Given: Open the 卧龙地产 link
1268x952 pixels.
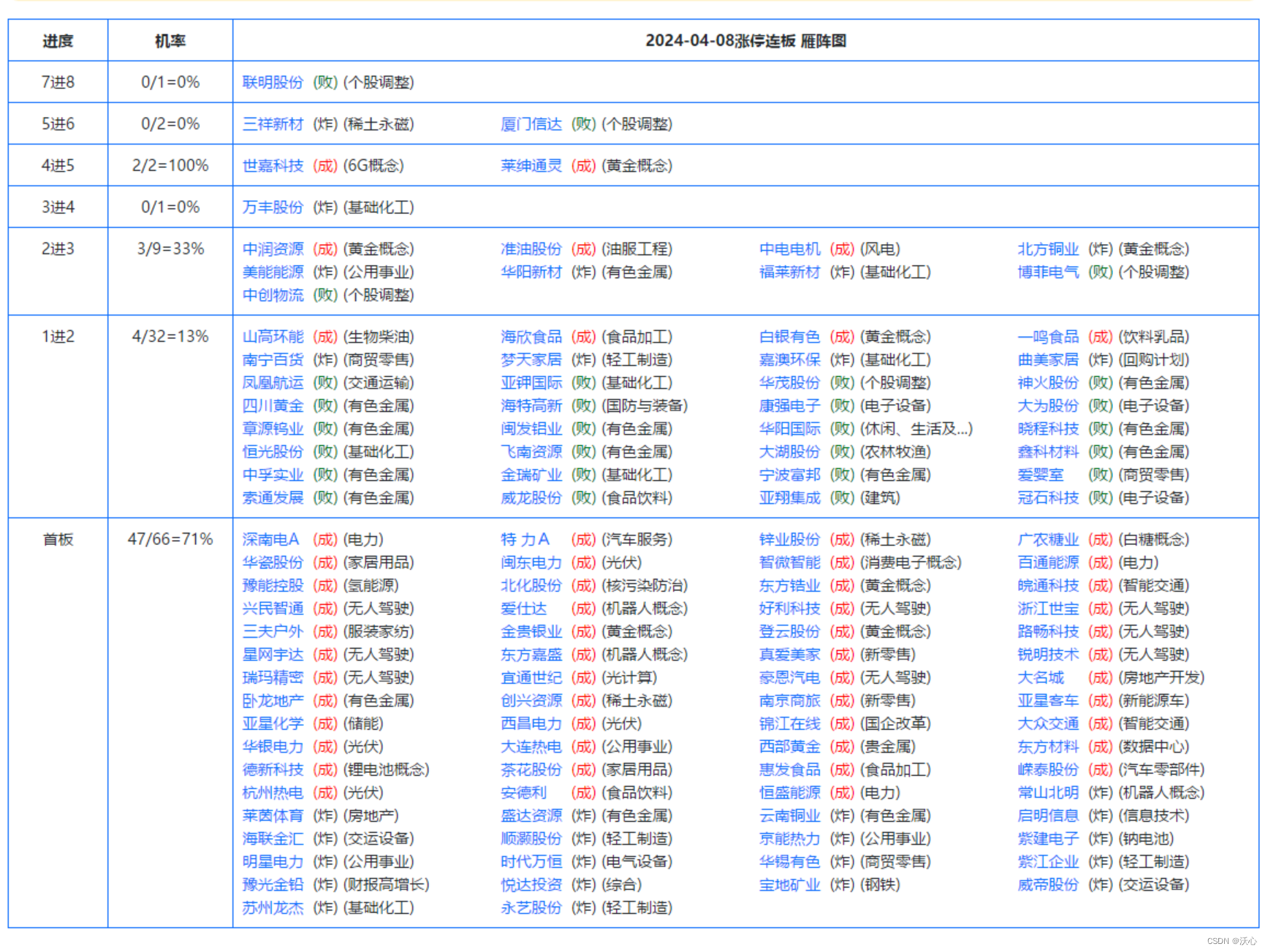Looking at the screenshot, I should click(x=273, y=701).
